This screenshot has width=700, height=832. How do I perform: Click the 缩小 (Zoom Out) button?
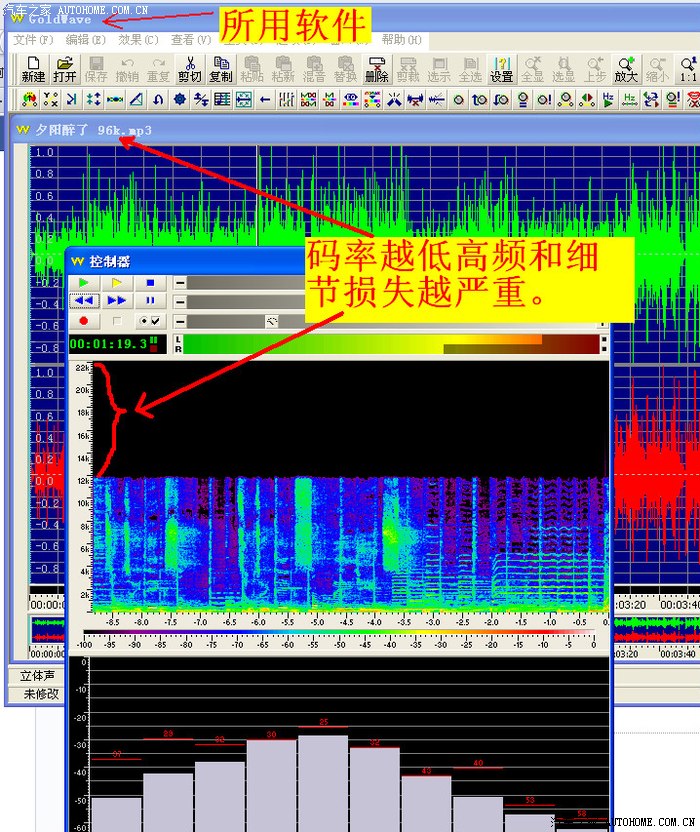point(657,70)
